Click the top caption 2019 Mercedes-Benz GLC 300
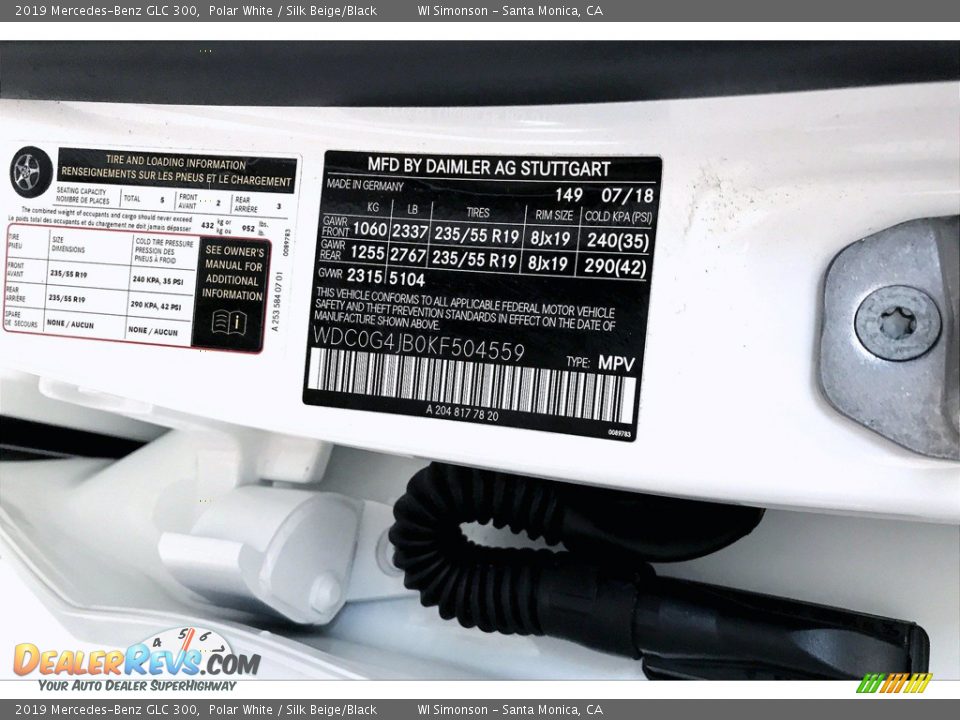 coord(107,10)
